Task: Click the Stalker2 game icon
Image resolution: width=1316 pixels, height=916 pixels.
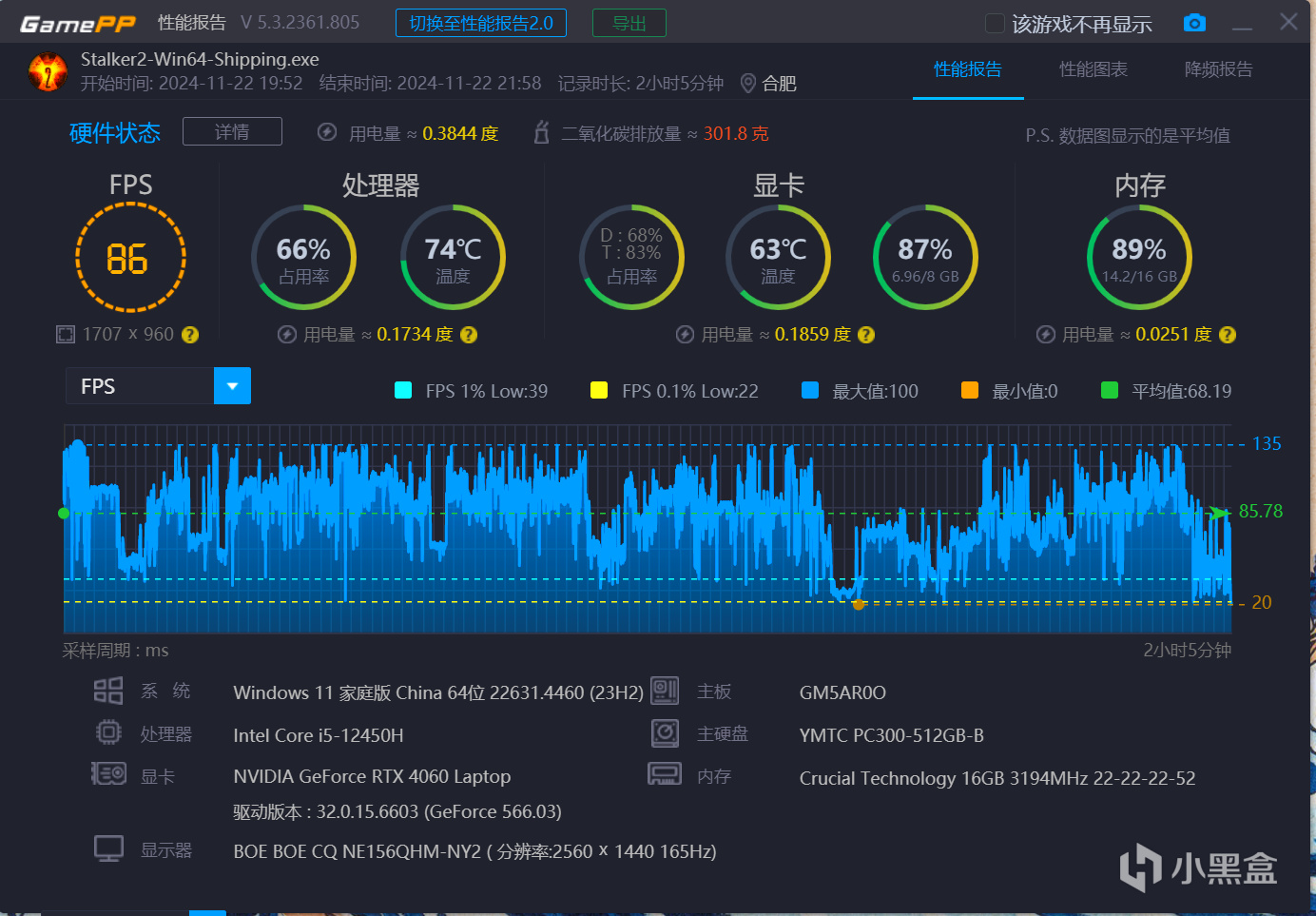Action: 48,71
